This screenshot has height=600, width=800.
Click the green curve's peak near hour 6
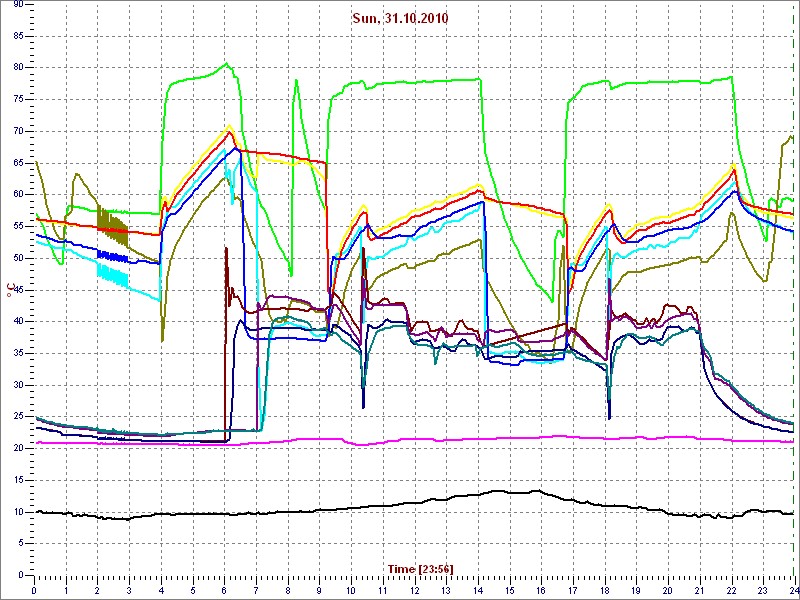(227, 65)
